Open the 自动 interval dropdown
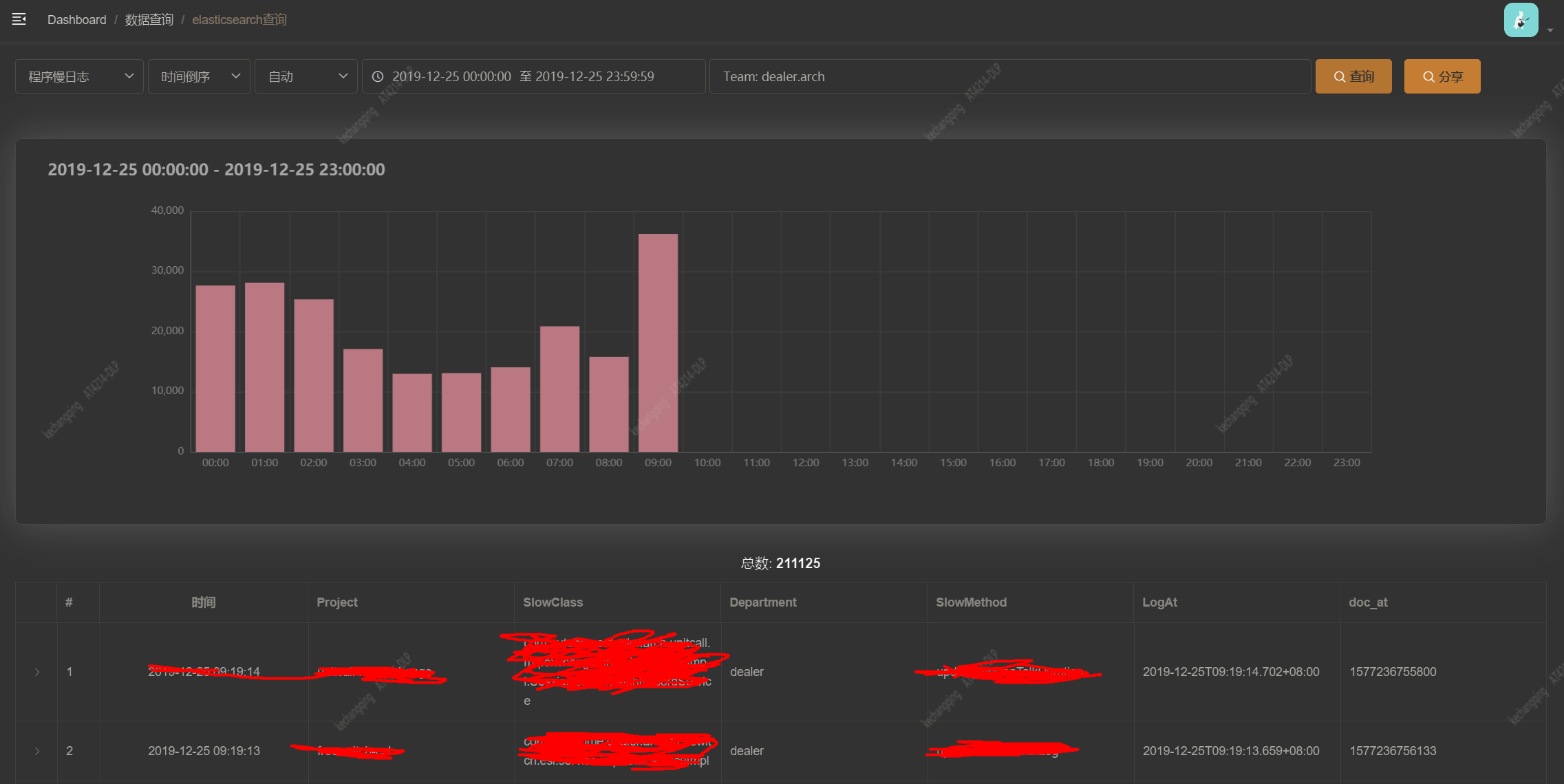 pos(306,76)
